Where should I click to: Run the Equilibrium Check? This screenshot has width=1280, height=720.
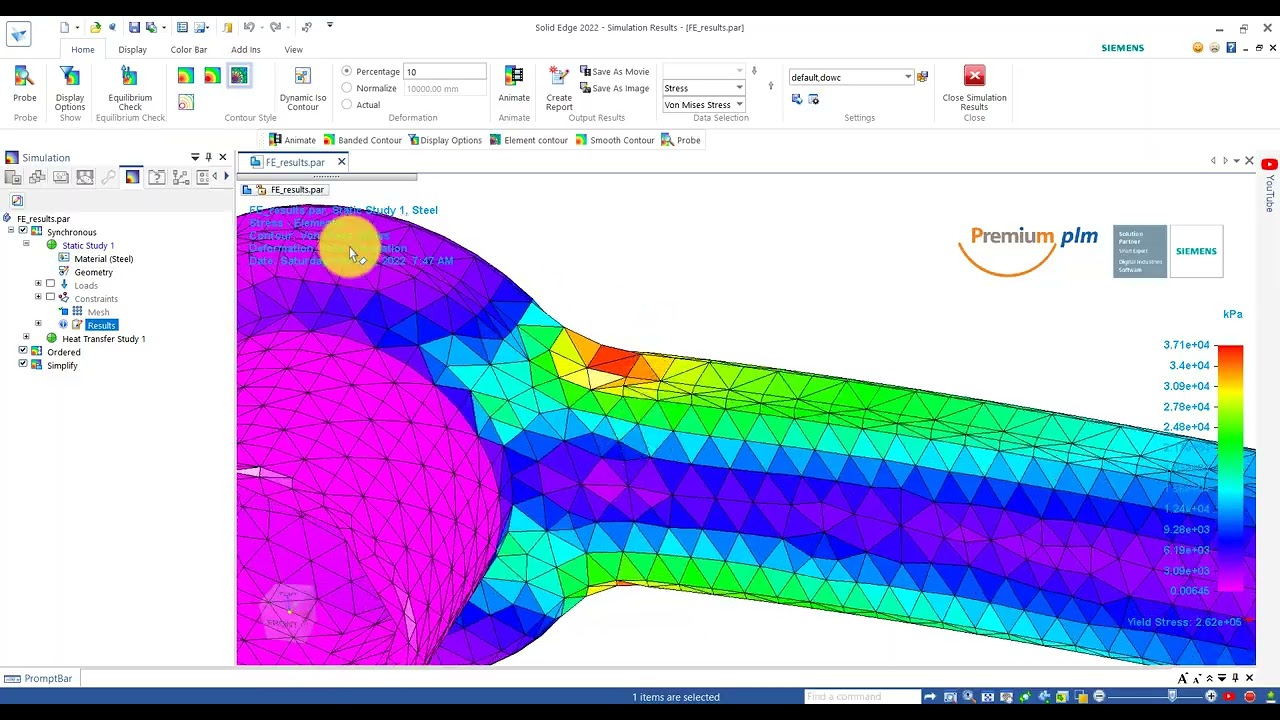point(130,88)
